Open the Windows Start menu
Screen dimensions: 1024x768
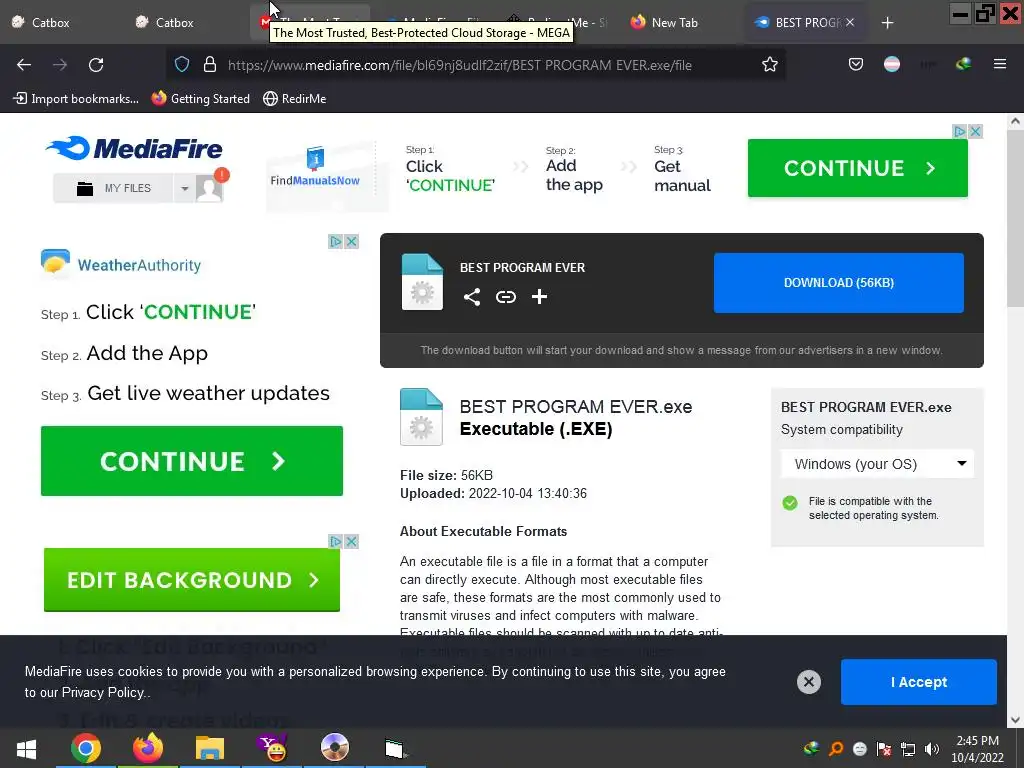click(26, 748)
